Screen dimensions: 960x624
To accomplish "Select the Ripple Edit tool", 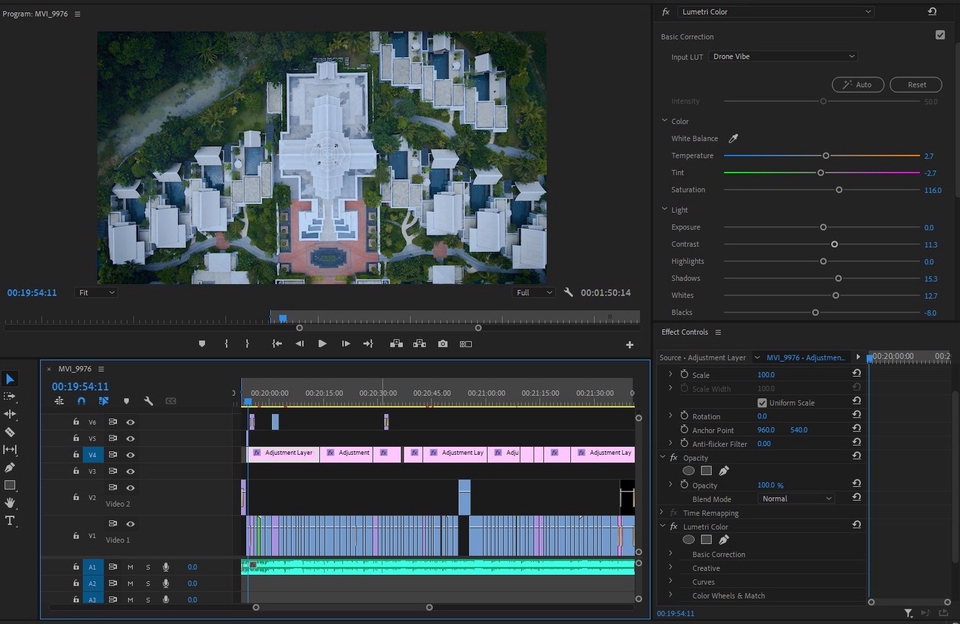I will [10, 414].
